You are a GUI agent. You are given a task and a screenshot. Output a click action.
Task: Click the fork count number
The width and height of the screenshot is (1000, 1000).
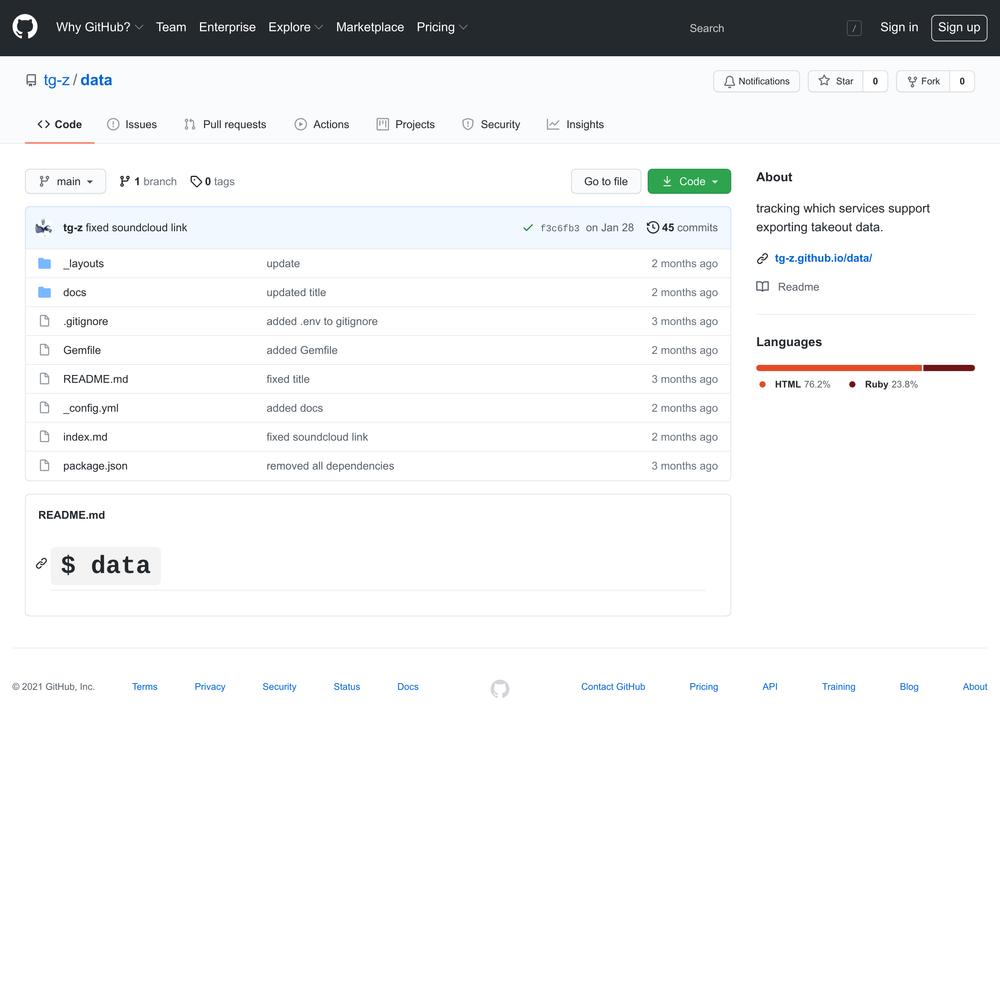962,81
